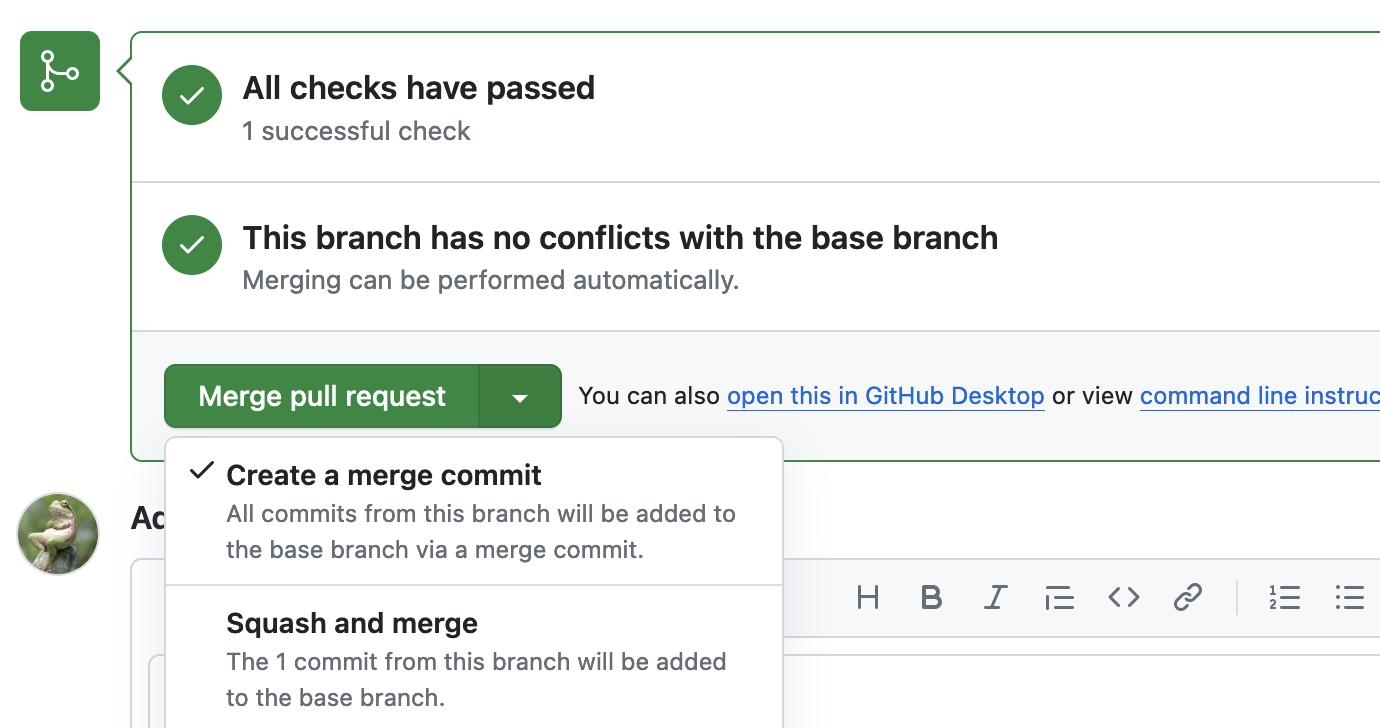Insert a numbered list
Viewport: 1380px width, 728px height.
1285,598
